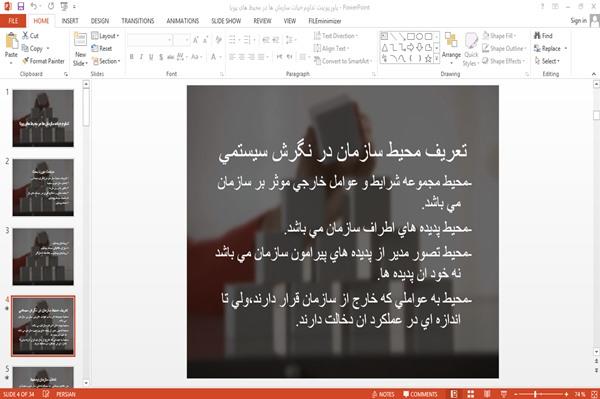The width and height of the screenshot is (600, 399).
Task: Toggle Underline formatting
Action: [x=151, y=57]
